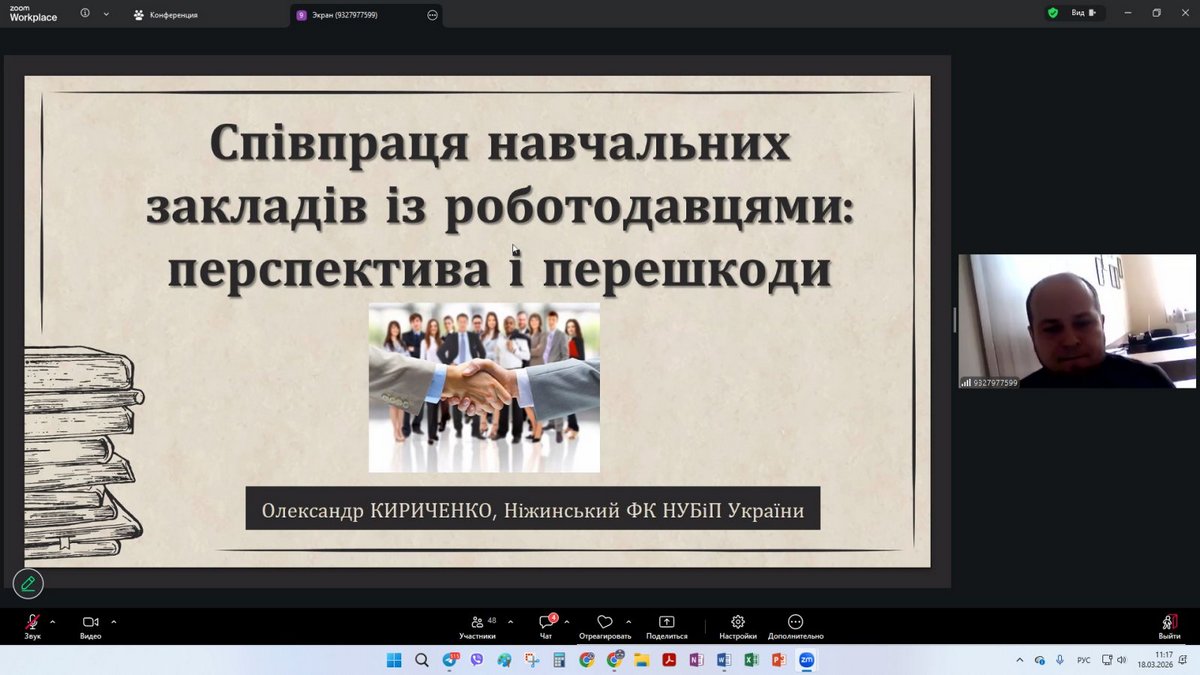Open PowerPoint from the Windows taskbar
This screenshot has height=675, width=1200.
coord(779,660)
